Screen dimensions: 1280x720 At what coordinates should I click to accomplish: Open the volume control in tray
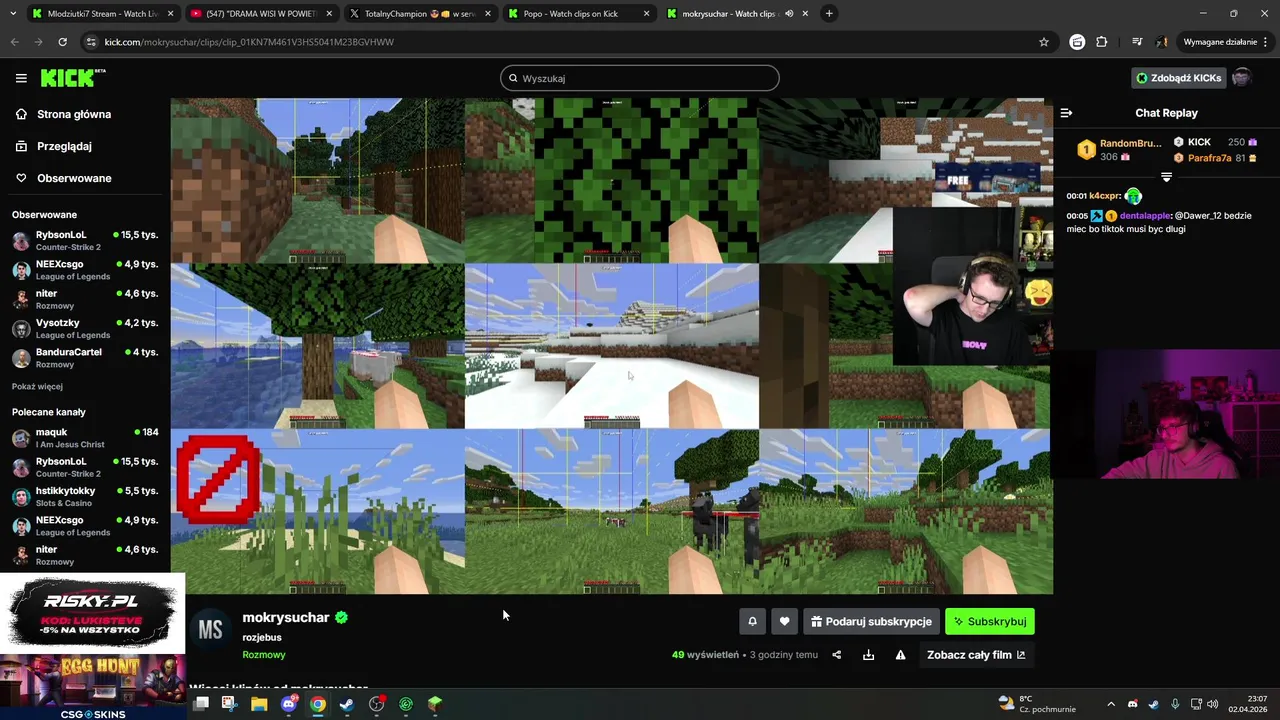(1213, 704)
